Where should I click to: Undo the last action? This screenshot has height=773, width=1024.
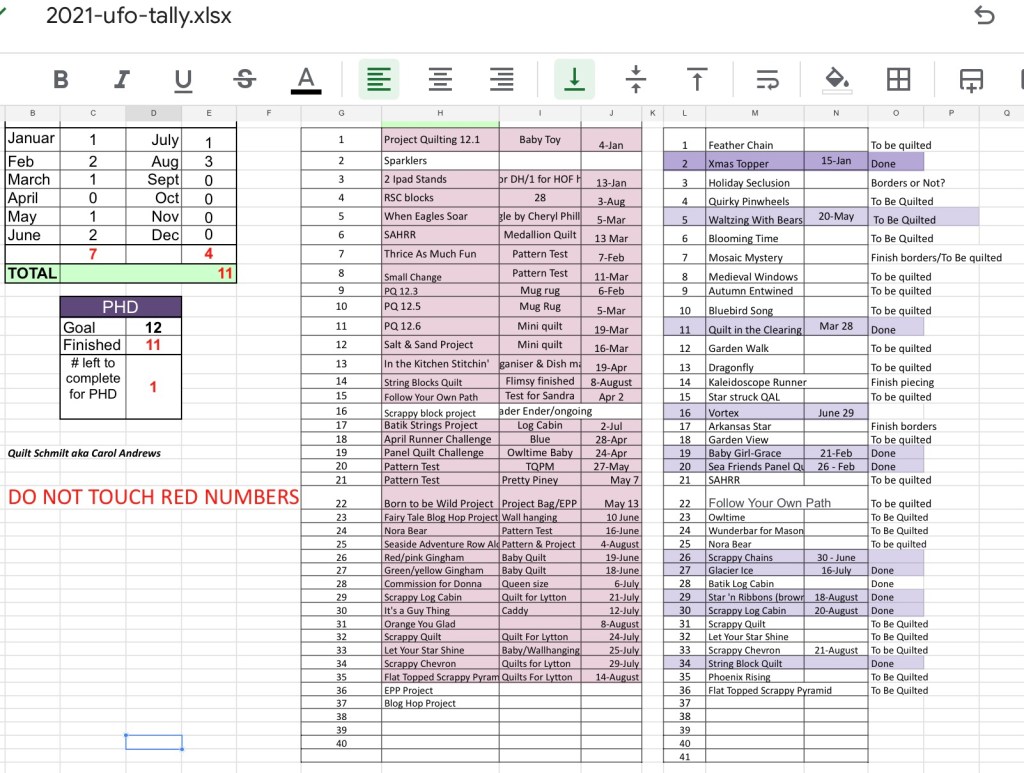click(x=984, y=16)
